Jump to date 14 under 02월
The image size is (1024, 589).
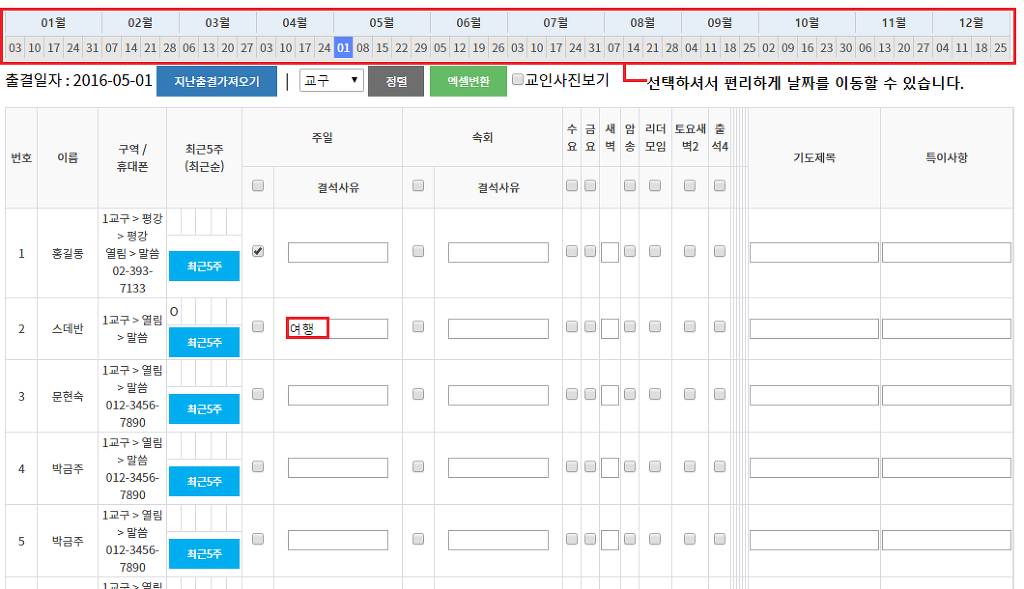131,48
